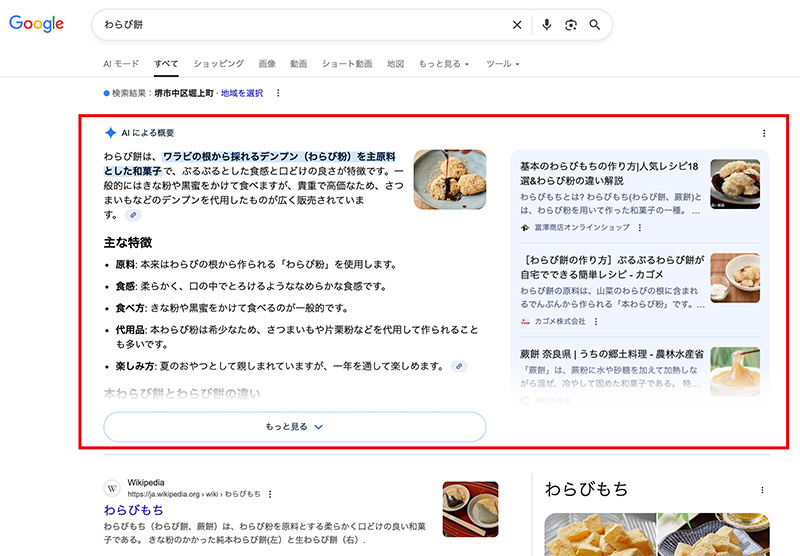The width and height of the screenshot is (800, 556).
Task: Clear the search box with the X icon
Action: click(517, 24)
